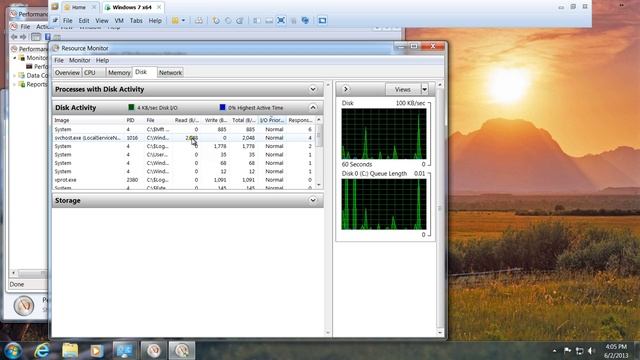Viewport: 640px width, 360px height.
Task: Collapse the Disk Activity section
Action: tap(313, 107)
